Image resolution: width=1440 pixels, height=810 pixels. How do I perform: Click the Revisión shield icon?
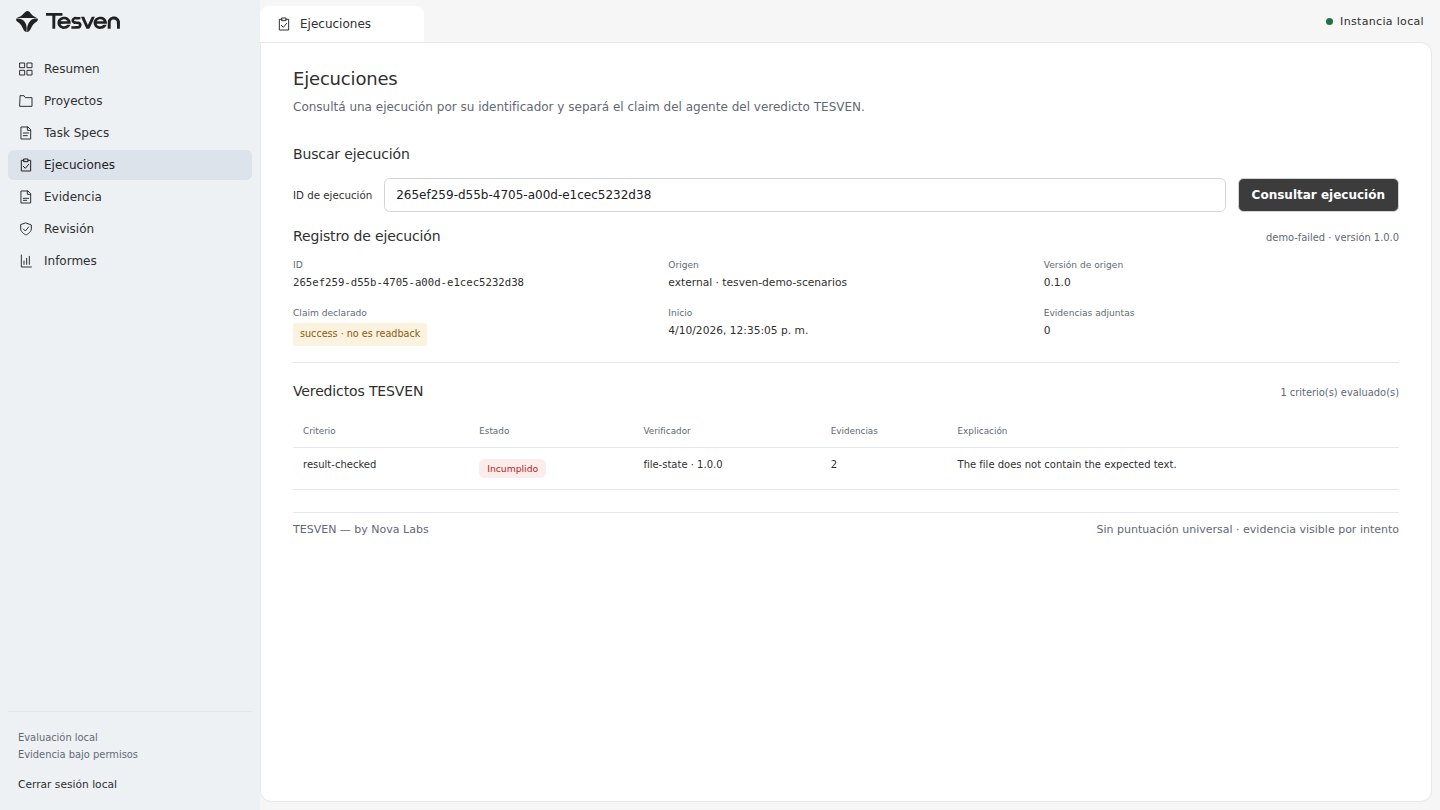(x=26, y=229)
